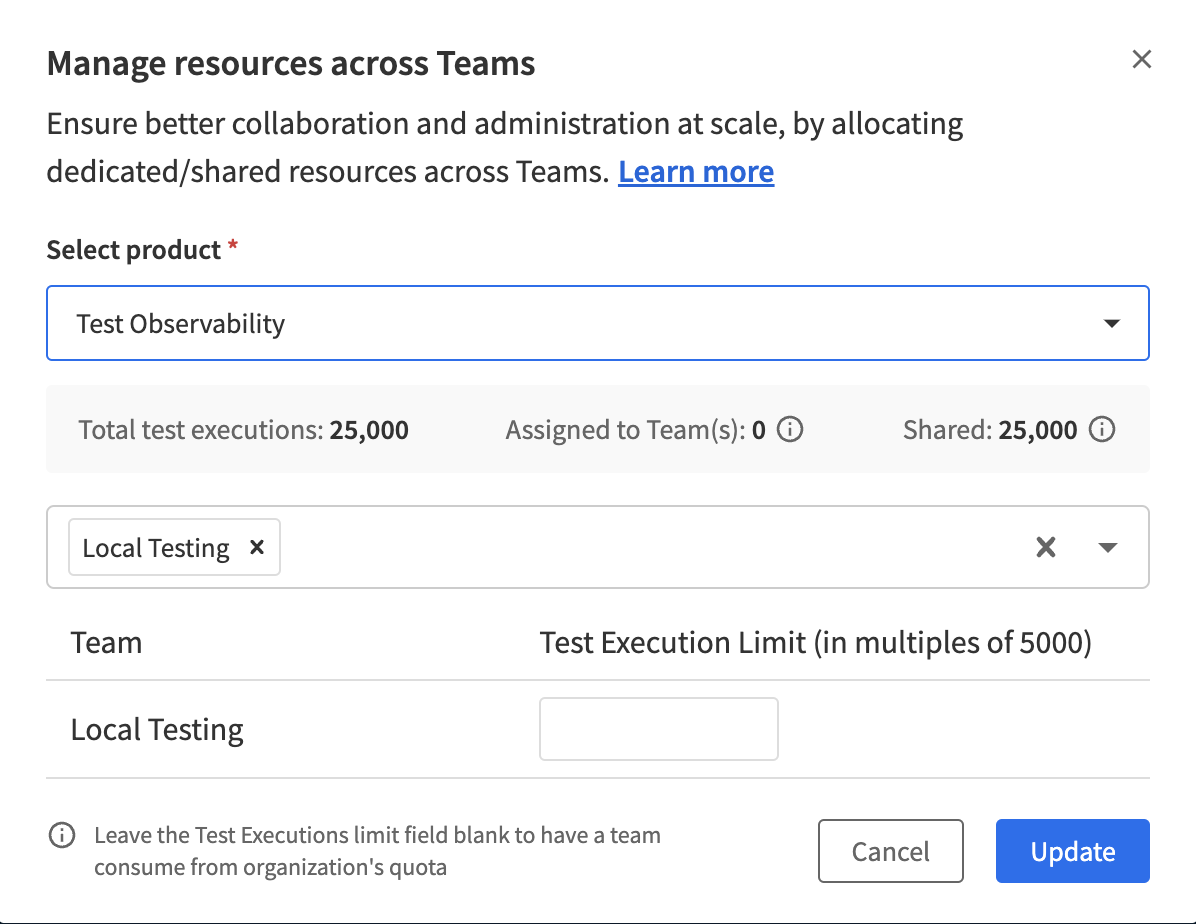Click info icon next to Shared count
1196x924 pixels.
coord(1102,431)
